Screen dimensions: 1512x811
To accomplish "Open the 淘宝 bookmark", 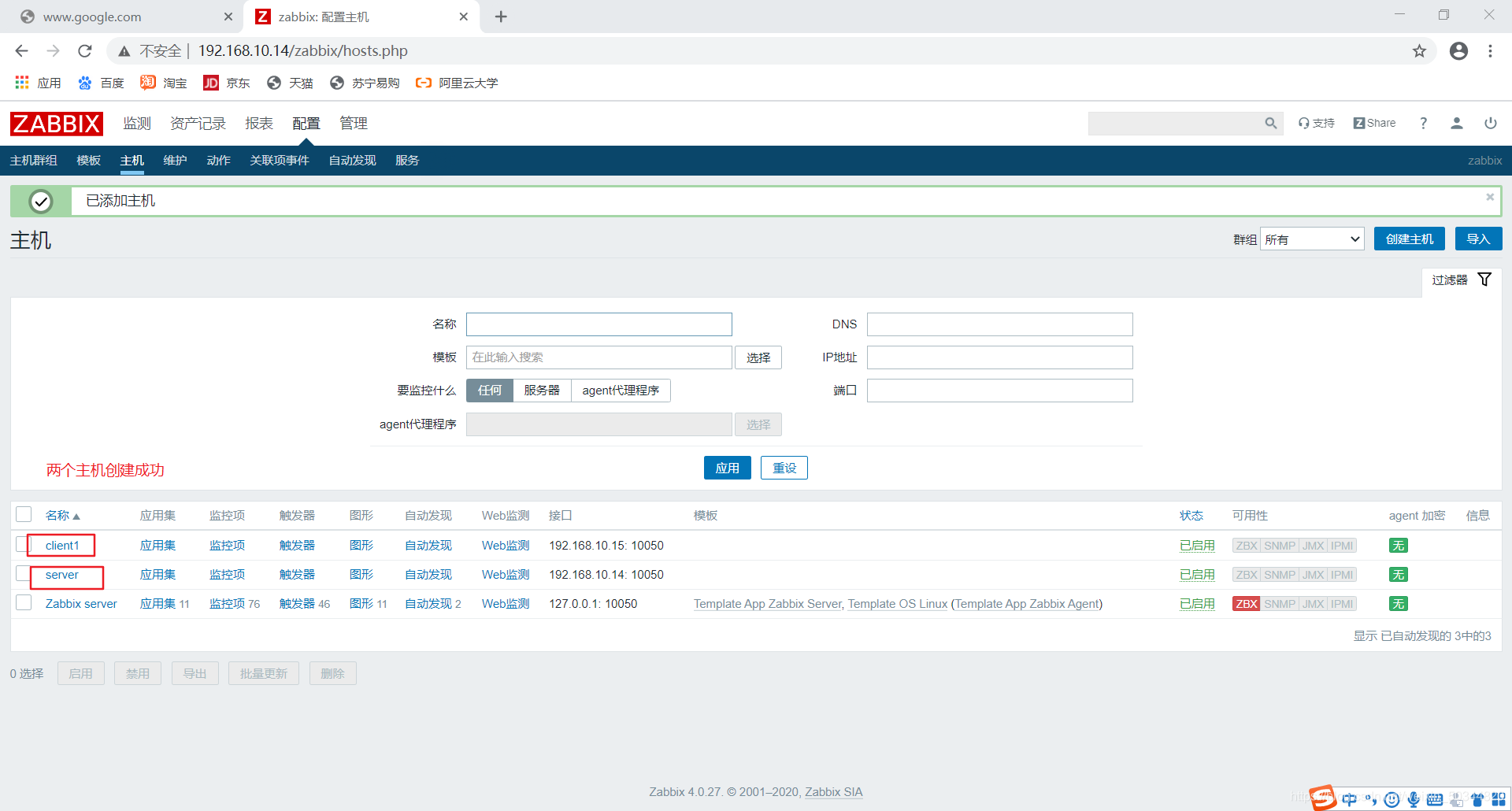I will pos(164,83).
